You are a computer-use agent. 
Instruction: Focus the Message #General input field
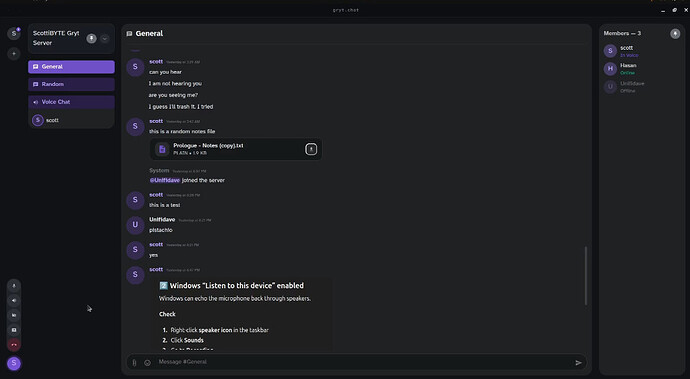pos(363,362)
